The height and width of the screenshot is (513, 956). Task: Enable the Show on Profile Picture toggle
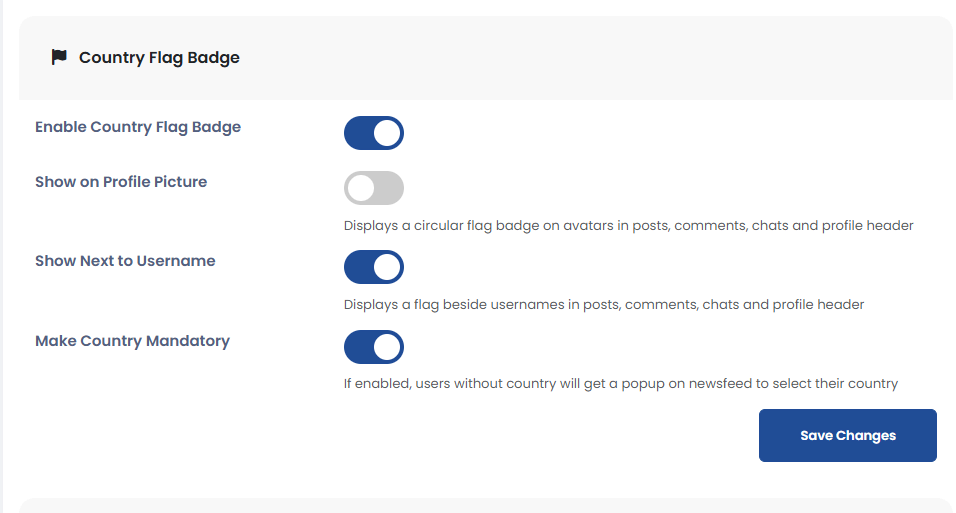click(x=374, y=188)
